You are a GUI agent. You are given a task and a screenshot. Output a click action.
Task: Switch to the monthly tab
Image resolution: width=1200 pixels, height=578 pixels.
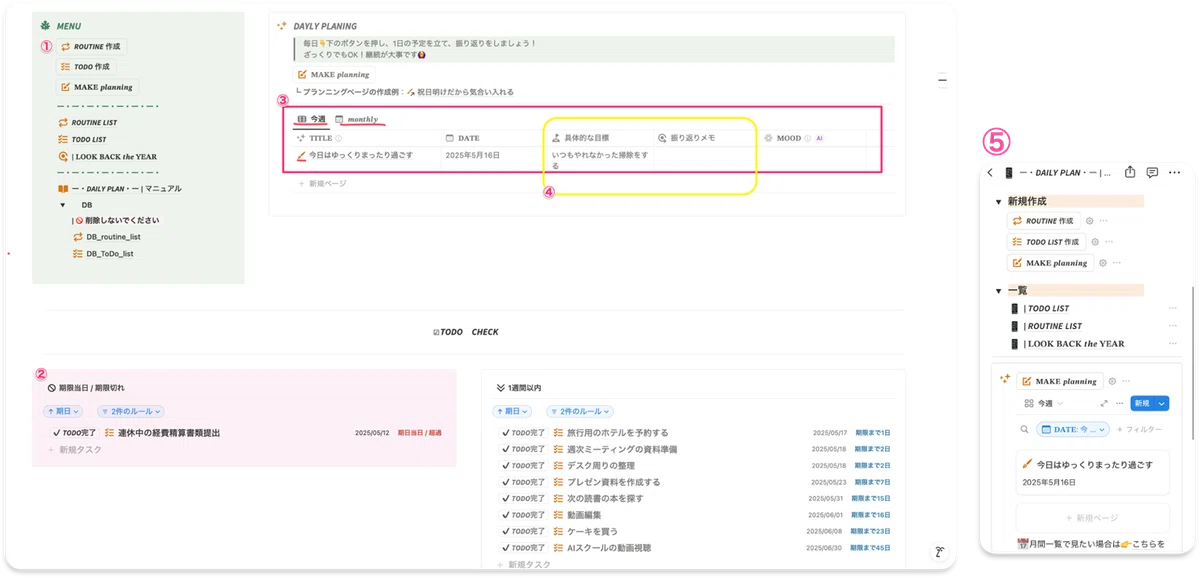point(357,119)
